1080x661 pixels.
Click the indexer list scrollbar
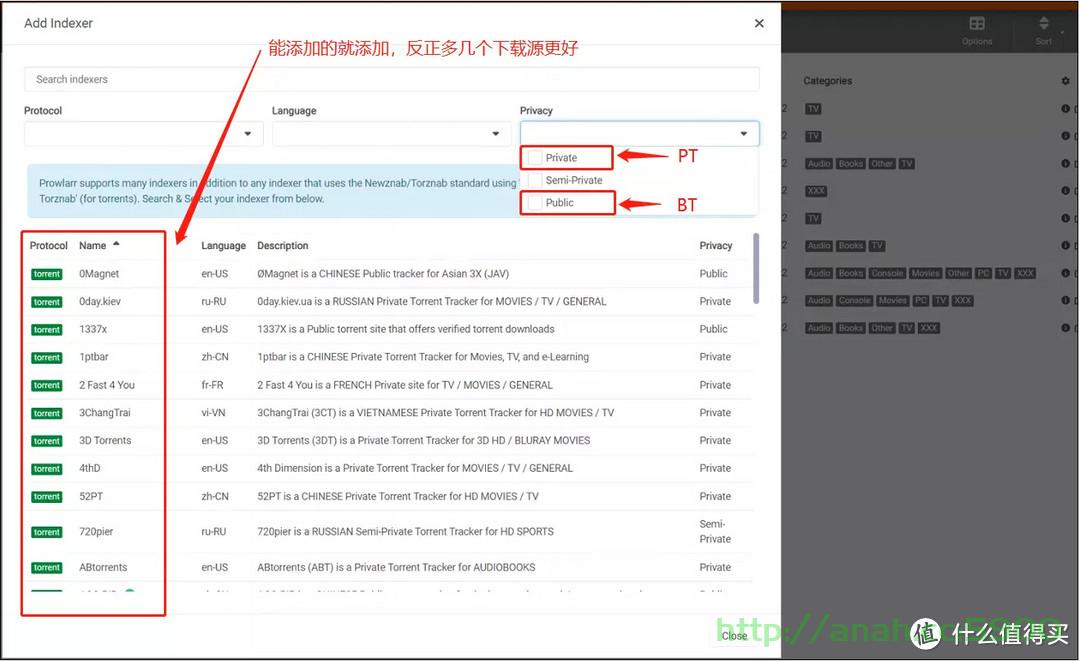tap(756, 269)
